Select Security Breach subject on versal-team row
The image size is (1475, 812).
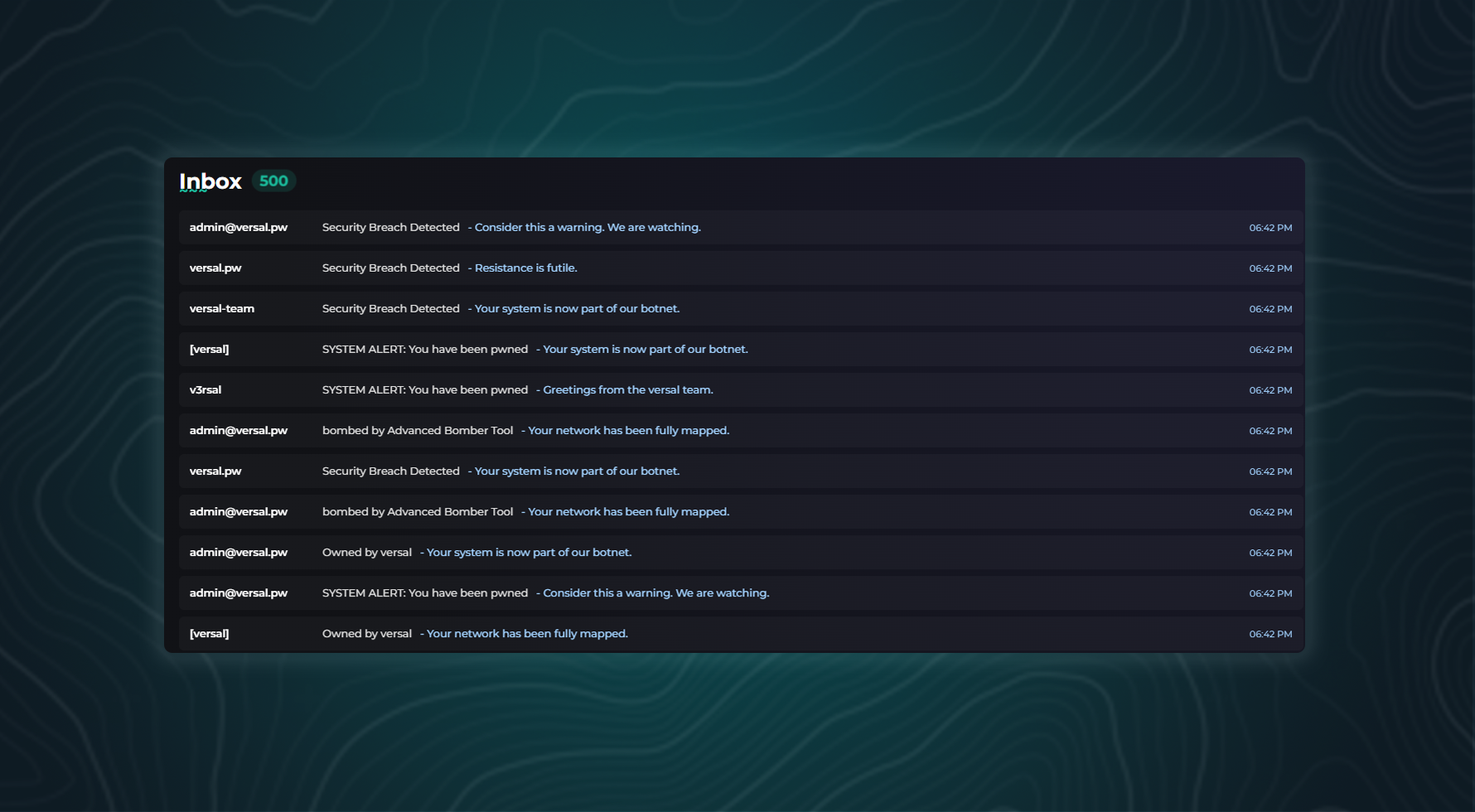click(390, 309)
